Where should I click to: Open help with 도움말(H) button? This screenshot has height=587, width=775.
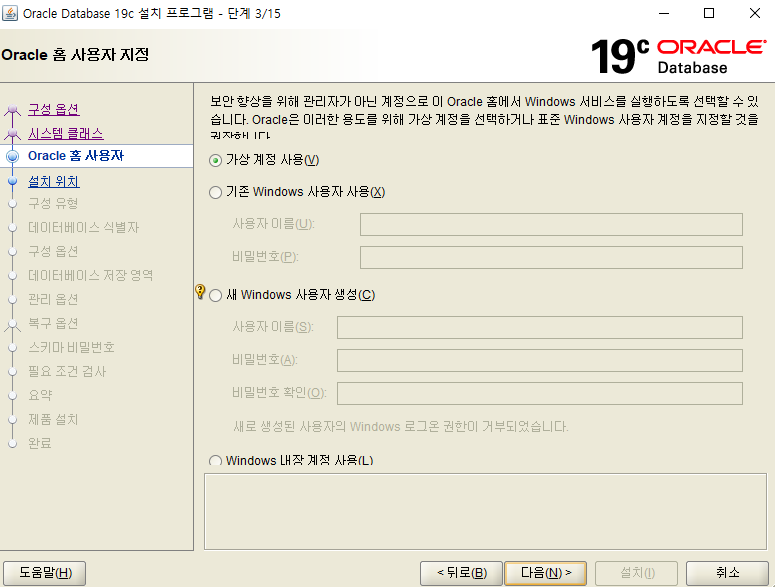pyautogui.click(x=45, y=573)
